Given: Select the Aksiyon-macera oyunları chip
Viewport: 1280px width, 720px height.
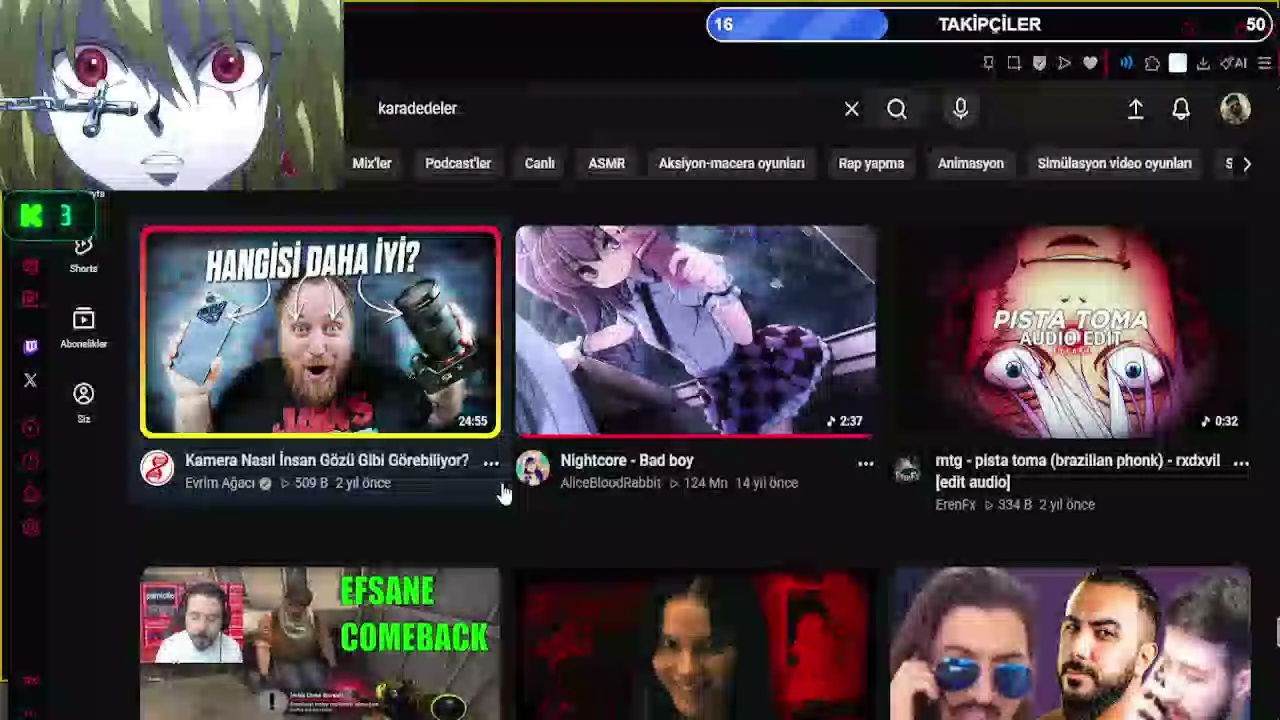Looking at the screenshot, I should pyautogui.click(x=732, y=164).
